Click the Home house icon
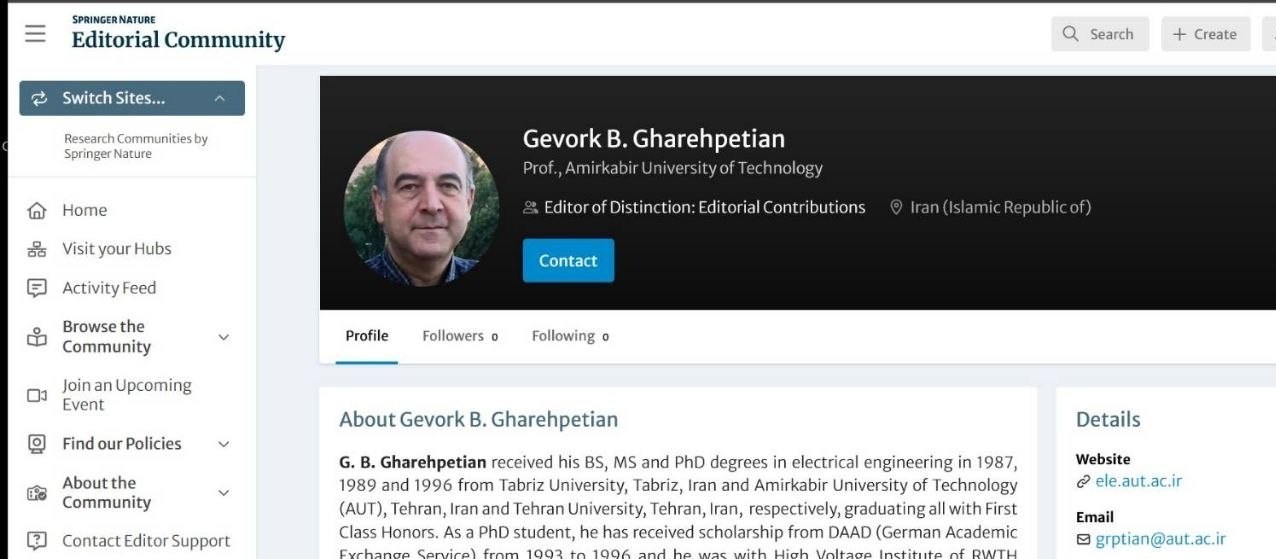 point(37,211)
